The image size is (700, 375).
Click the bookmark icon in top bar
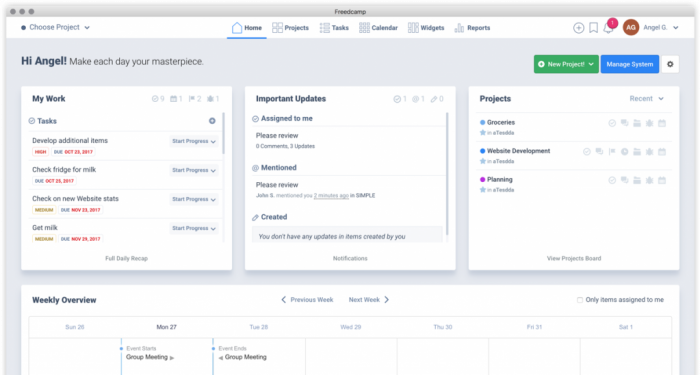click(593, 28)
